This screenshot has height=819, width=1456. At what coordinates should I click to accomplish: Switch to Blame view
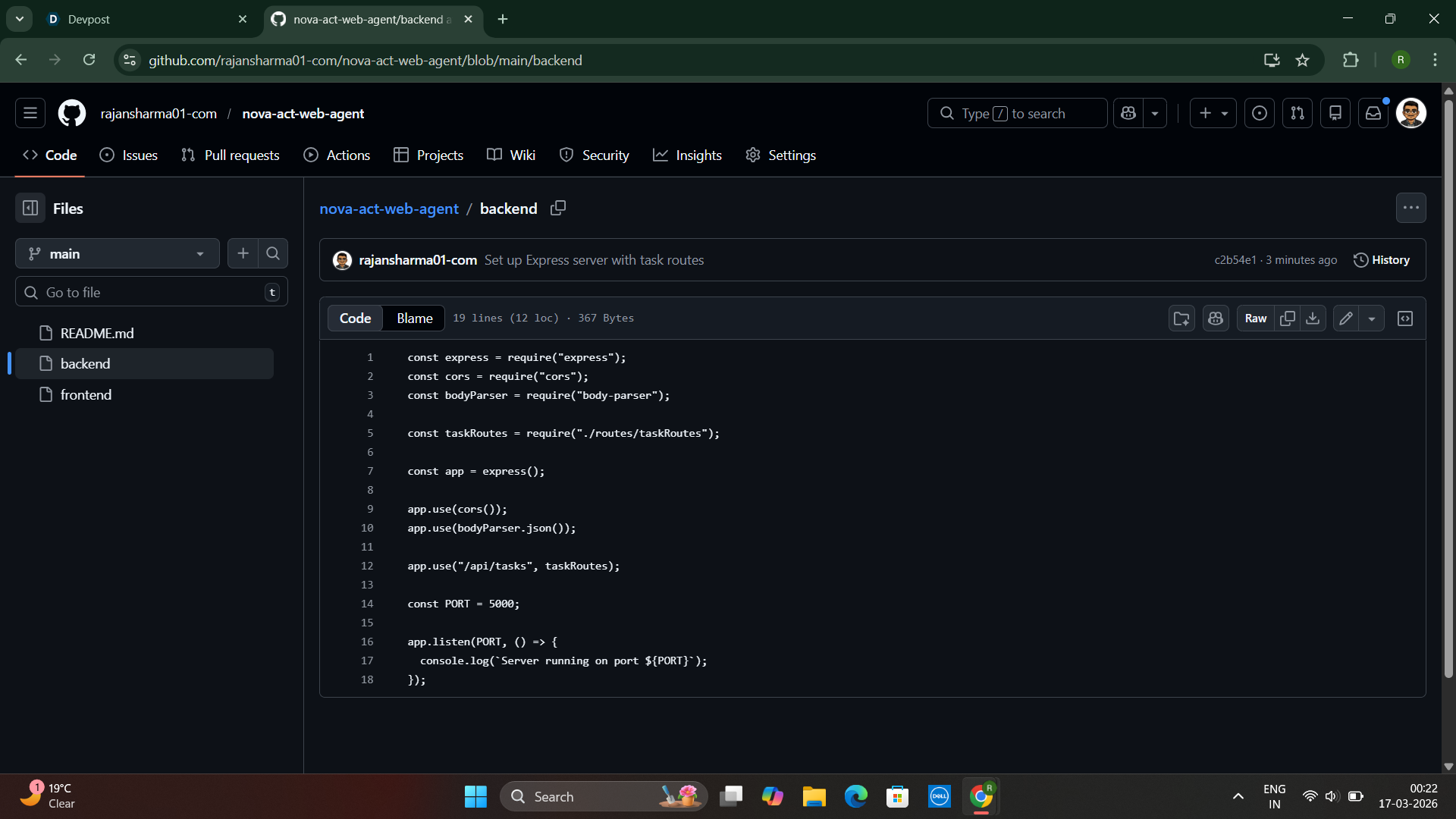(x=414, y=318)
